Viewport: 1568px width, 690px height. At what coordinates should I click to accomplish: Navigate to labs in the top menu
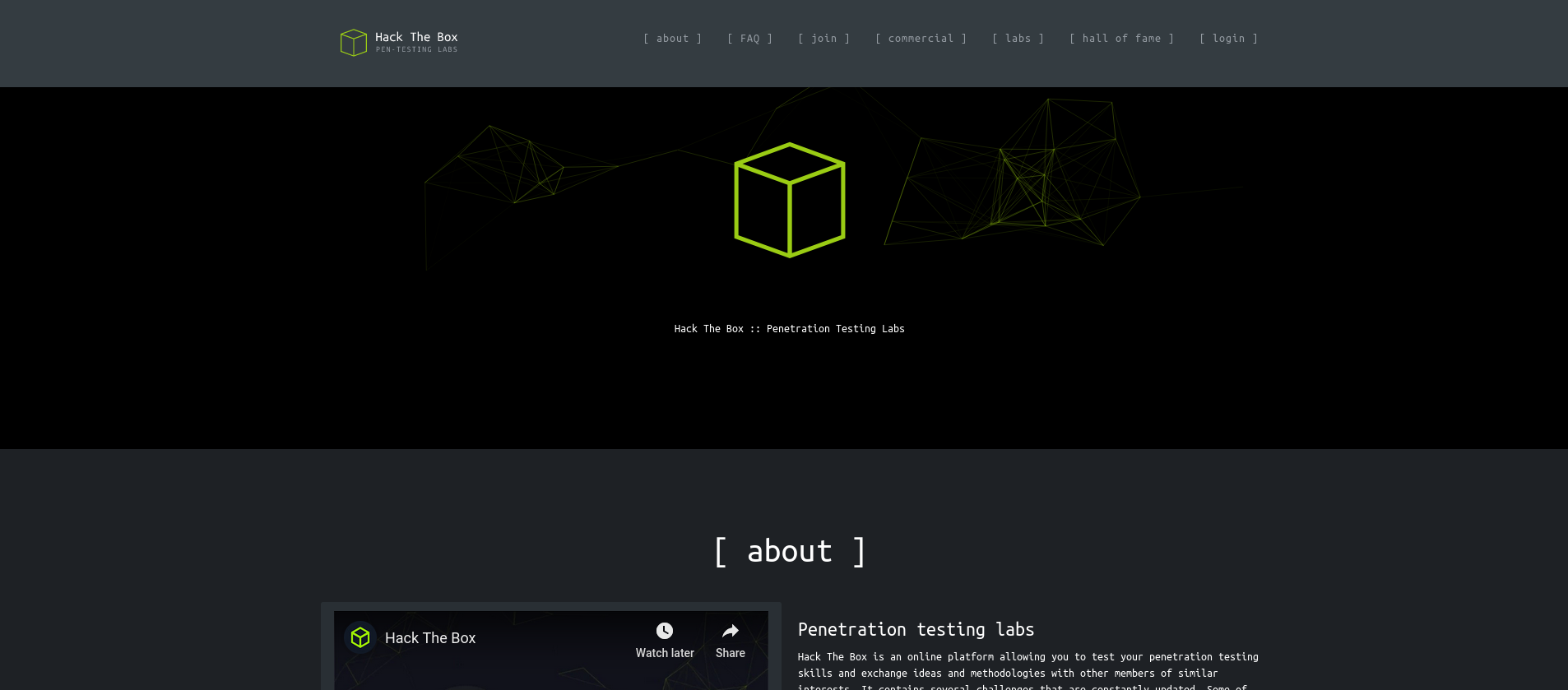[1018, 39]
